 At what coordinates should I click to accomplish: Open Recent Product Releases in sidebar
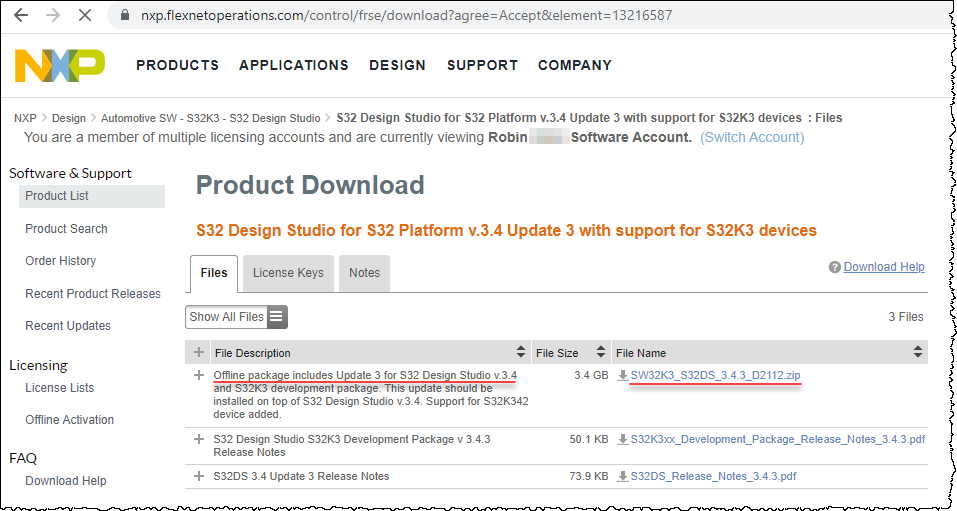(93, 294)
